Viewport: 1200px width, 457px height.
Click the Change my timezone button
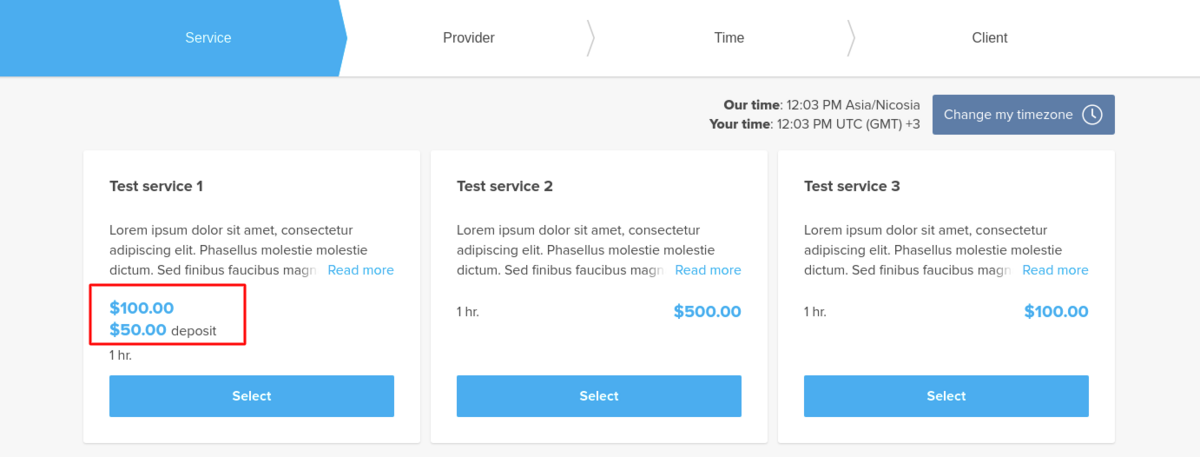(1008, 115)
